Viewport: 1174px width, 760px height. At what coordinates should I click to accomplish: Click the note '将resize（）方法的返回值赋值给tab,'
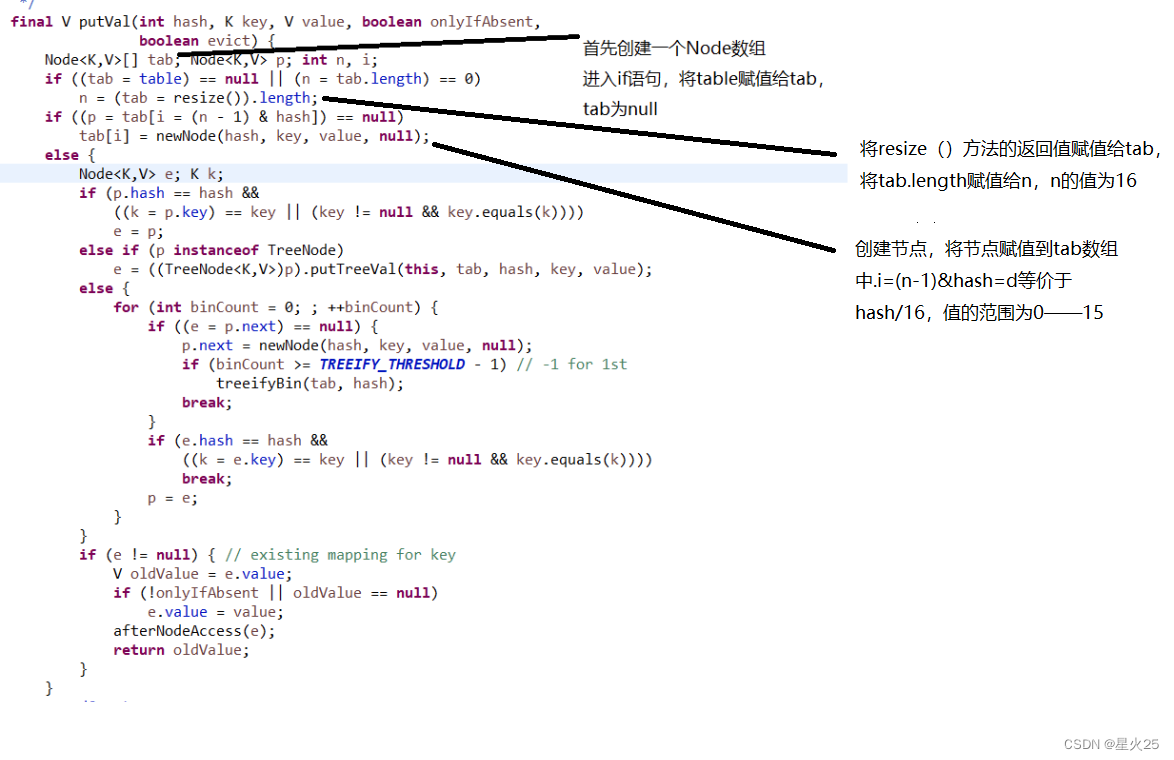pos(1010,149)
